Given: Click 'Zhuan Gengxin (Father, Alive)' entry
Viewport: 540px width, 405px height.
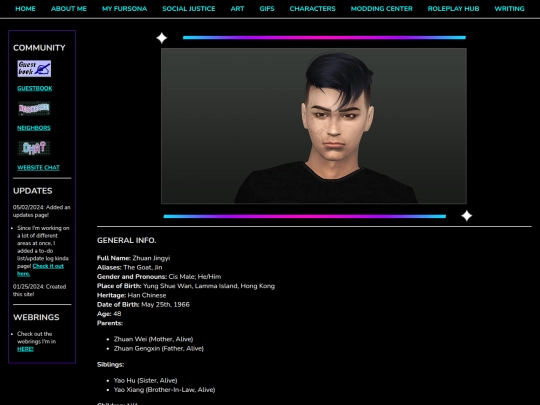Looking at the screenshot, I should [x=159, y=349].
